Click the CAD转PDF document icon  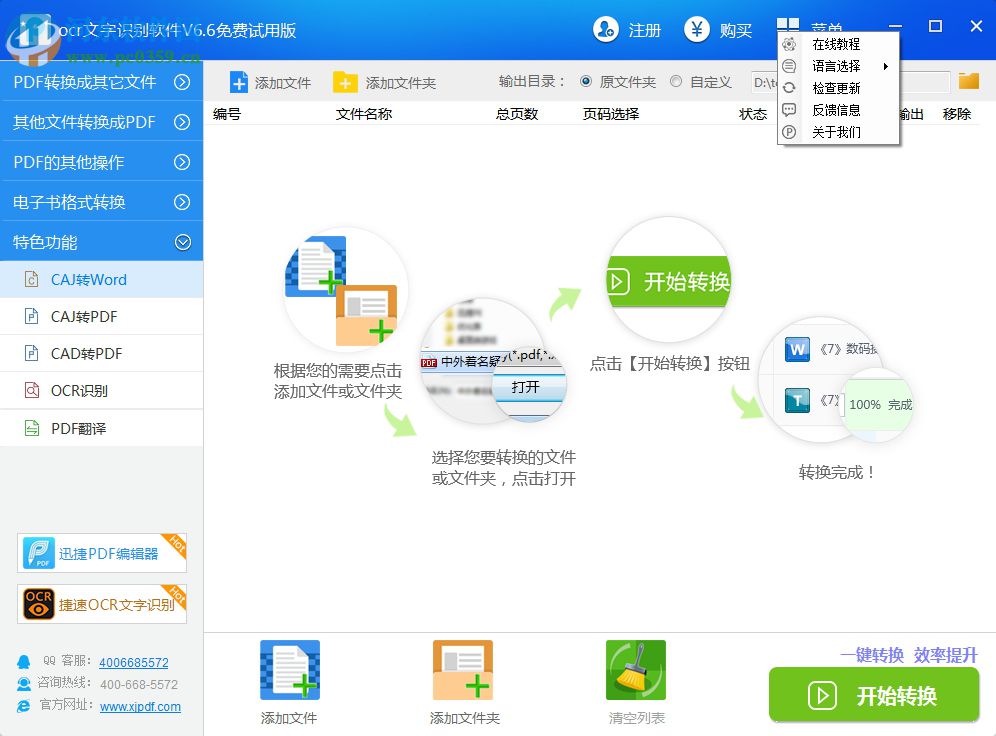tap(31, 353)
